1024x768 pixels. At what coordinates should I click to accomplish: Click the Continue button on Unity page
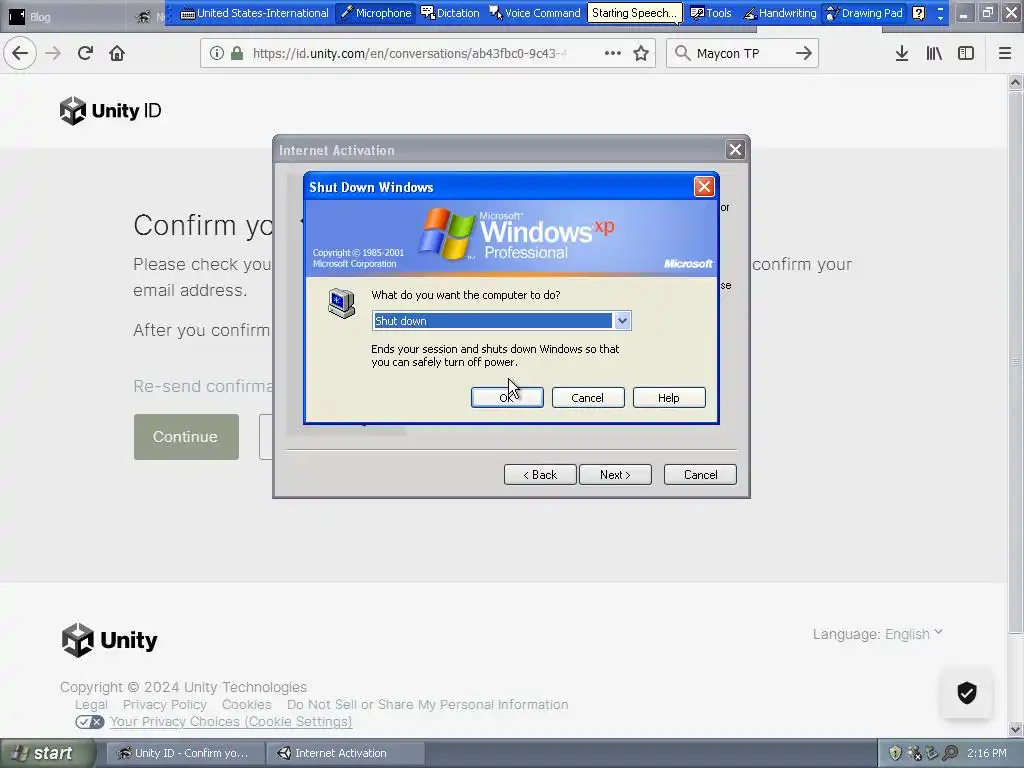coord(186,437)
